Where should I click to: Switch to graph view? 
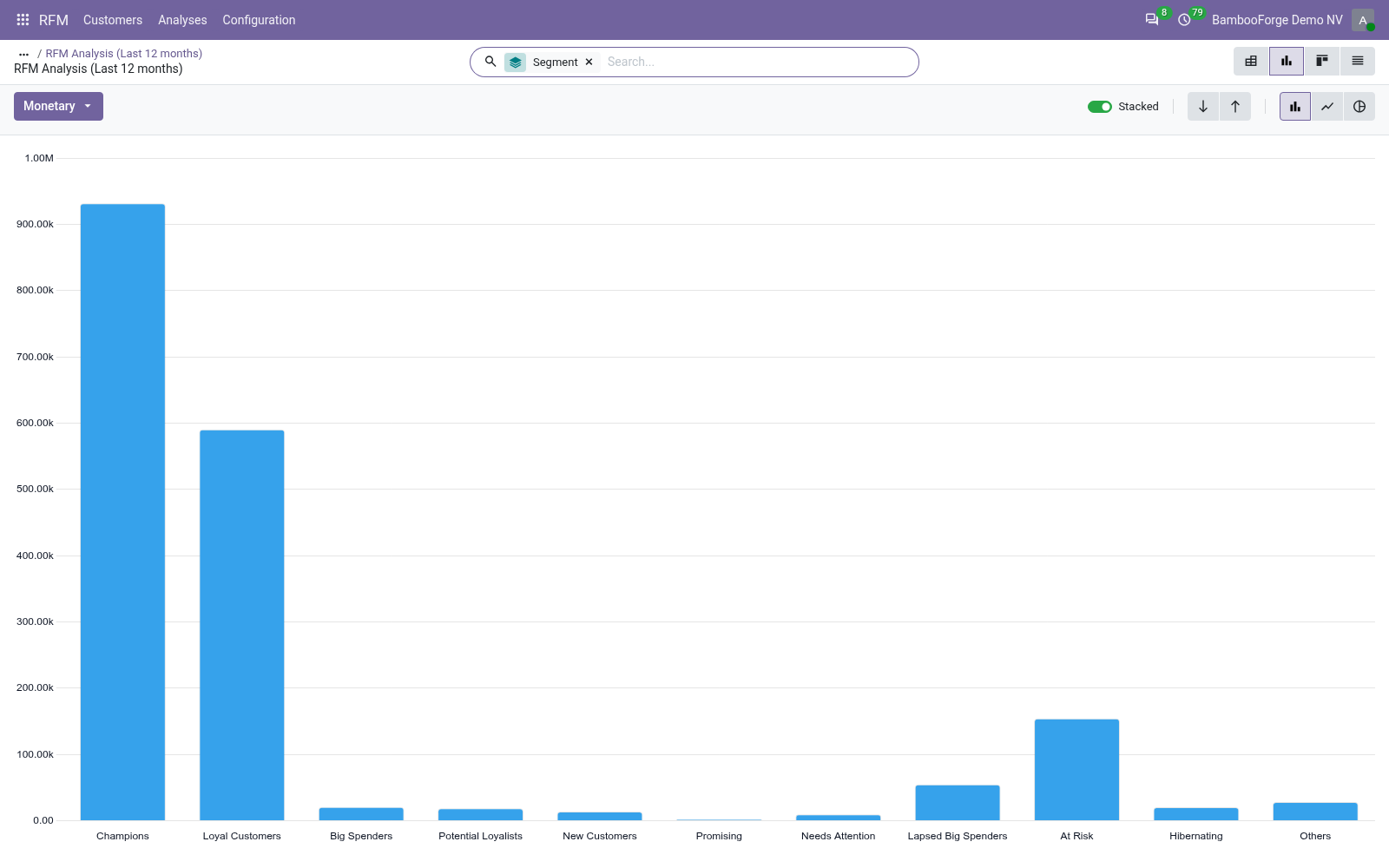[1287, 61]
